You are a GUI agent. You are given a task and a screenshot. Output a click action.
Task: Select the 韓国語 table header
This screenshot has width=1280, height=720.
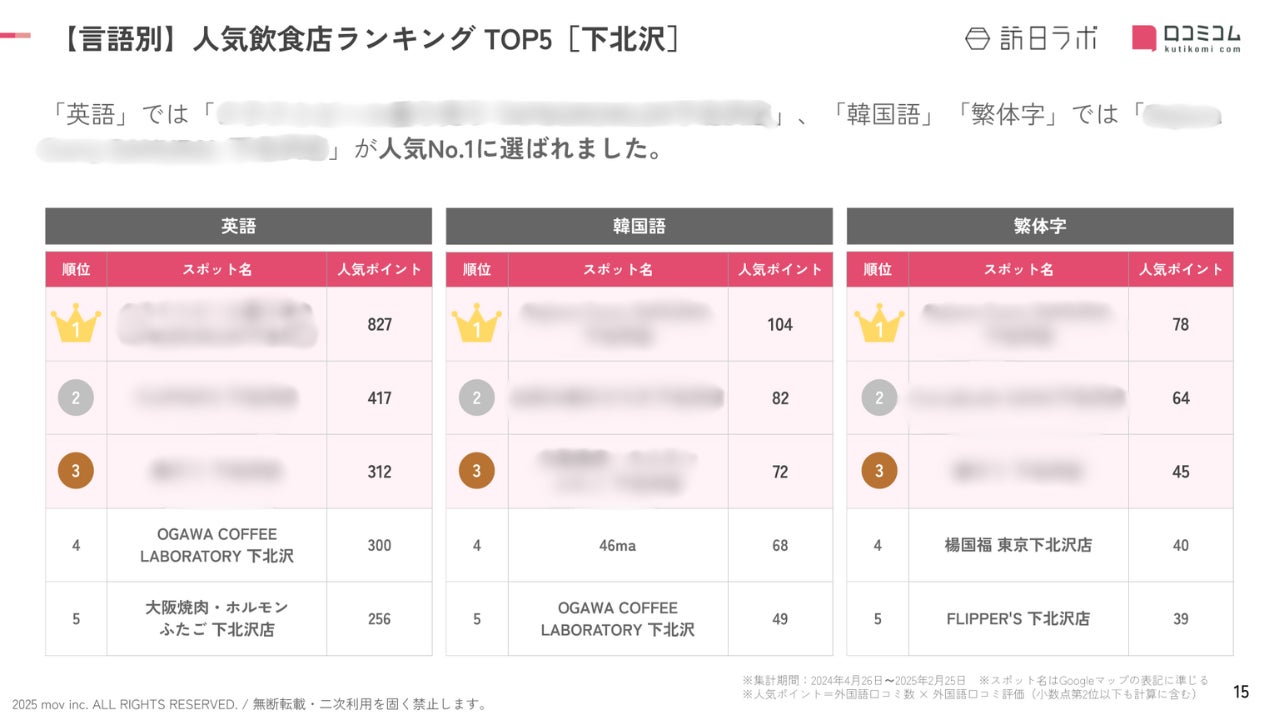[639, 227]
